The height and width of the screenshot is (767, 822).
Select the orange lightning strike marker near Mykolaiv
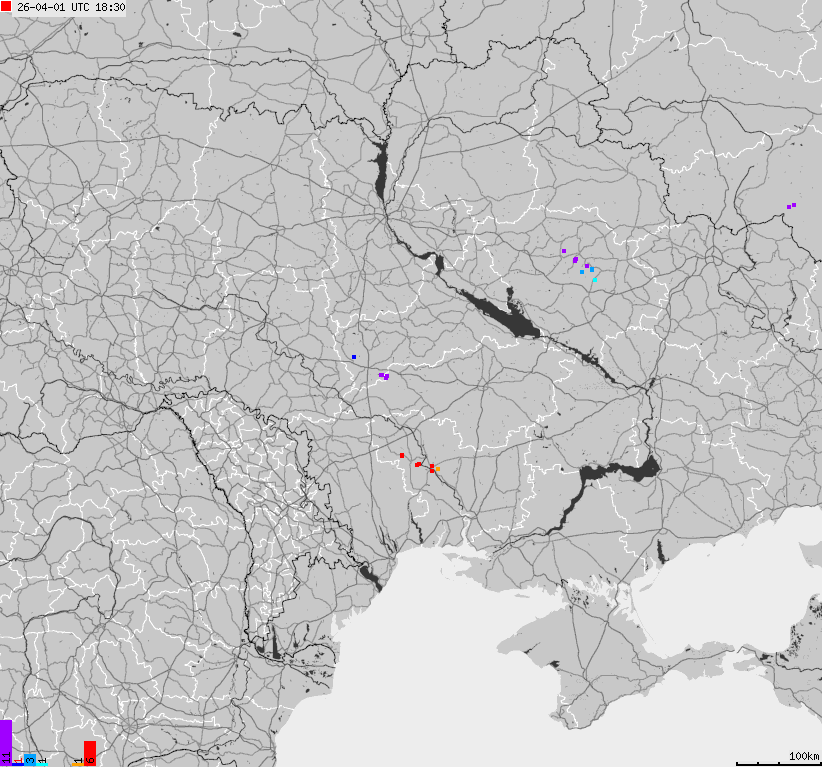[437, 469]
